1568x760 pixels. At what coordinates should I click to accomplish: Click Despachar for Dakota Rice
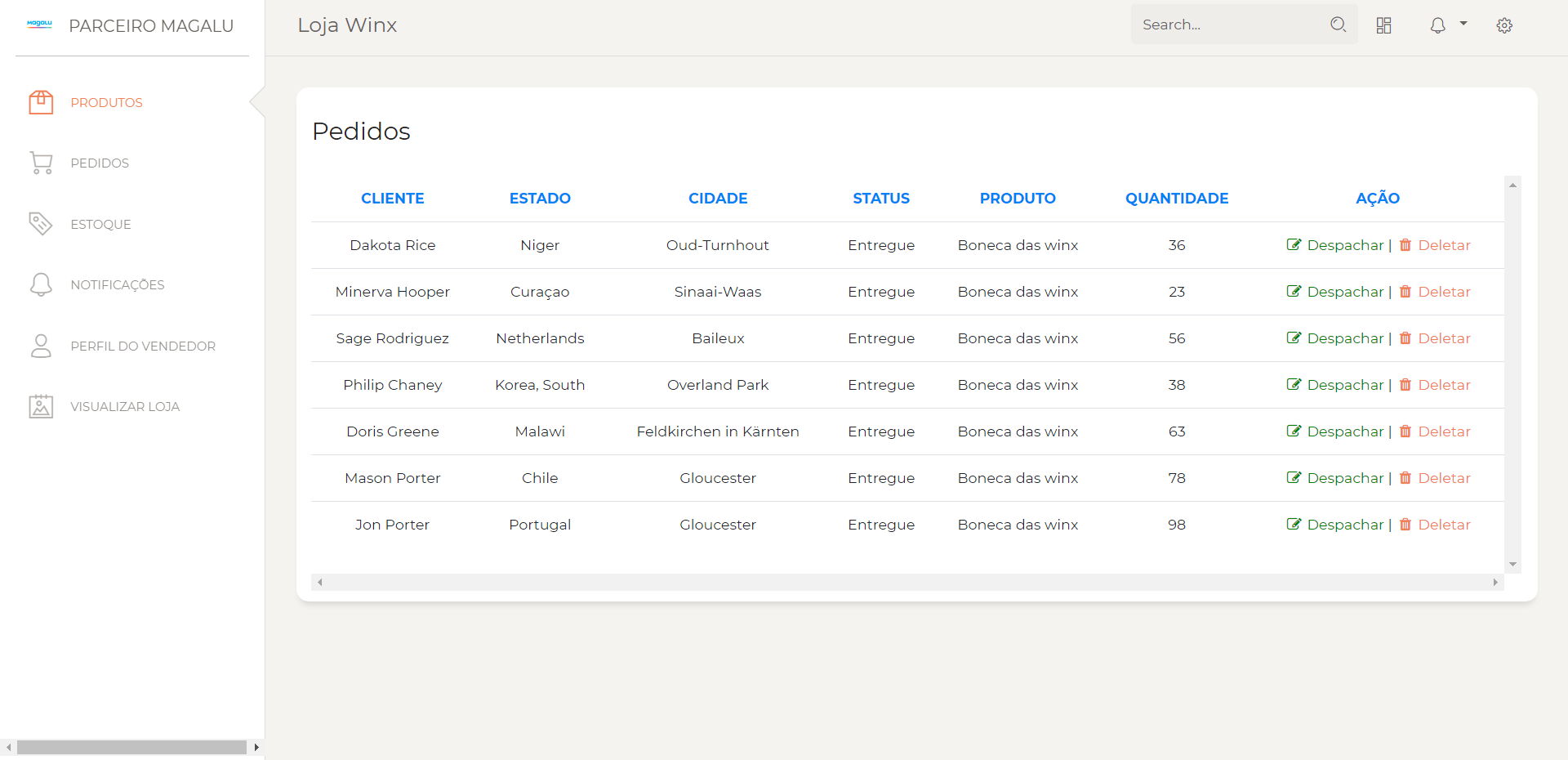point(1345,245)
